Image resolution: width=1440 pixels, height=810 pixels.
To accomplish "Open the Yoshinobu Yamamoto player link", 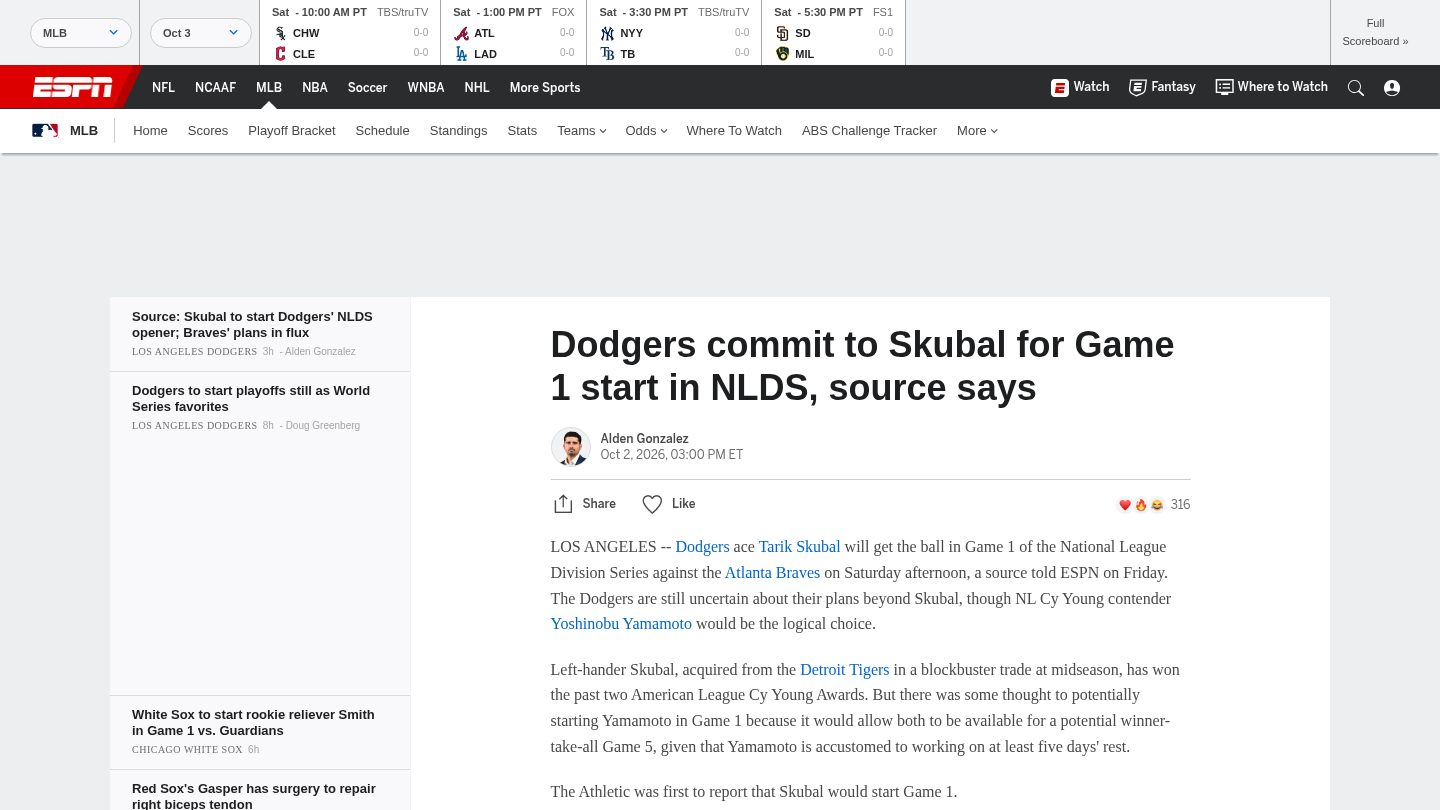I will [621, 624].
